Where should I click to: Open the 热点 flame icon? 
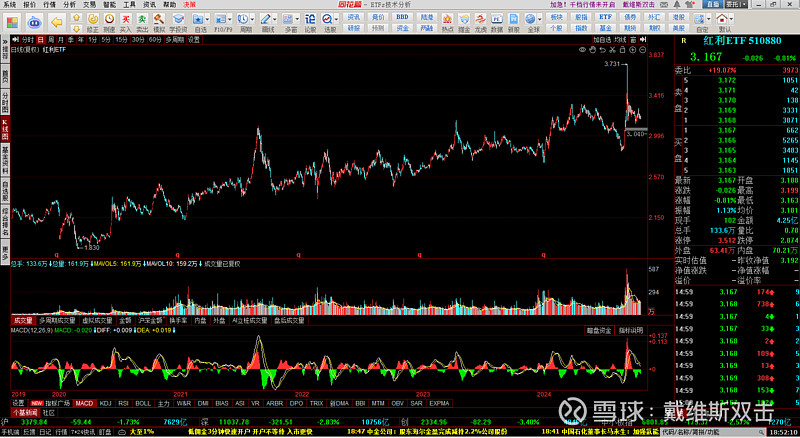(447, 19)
